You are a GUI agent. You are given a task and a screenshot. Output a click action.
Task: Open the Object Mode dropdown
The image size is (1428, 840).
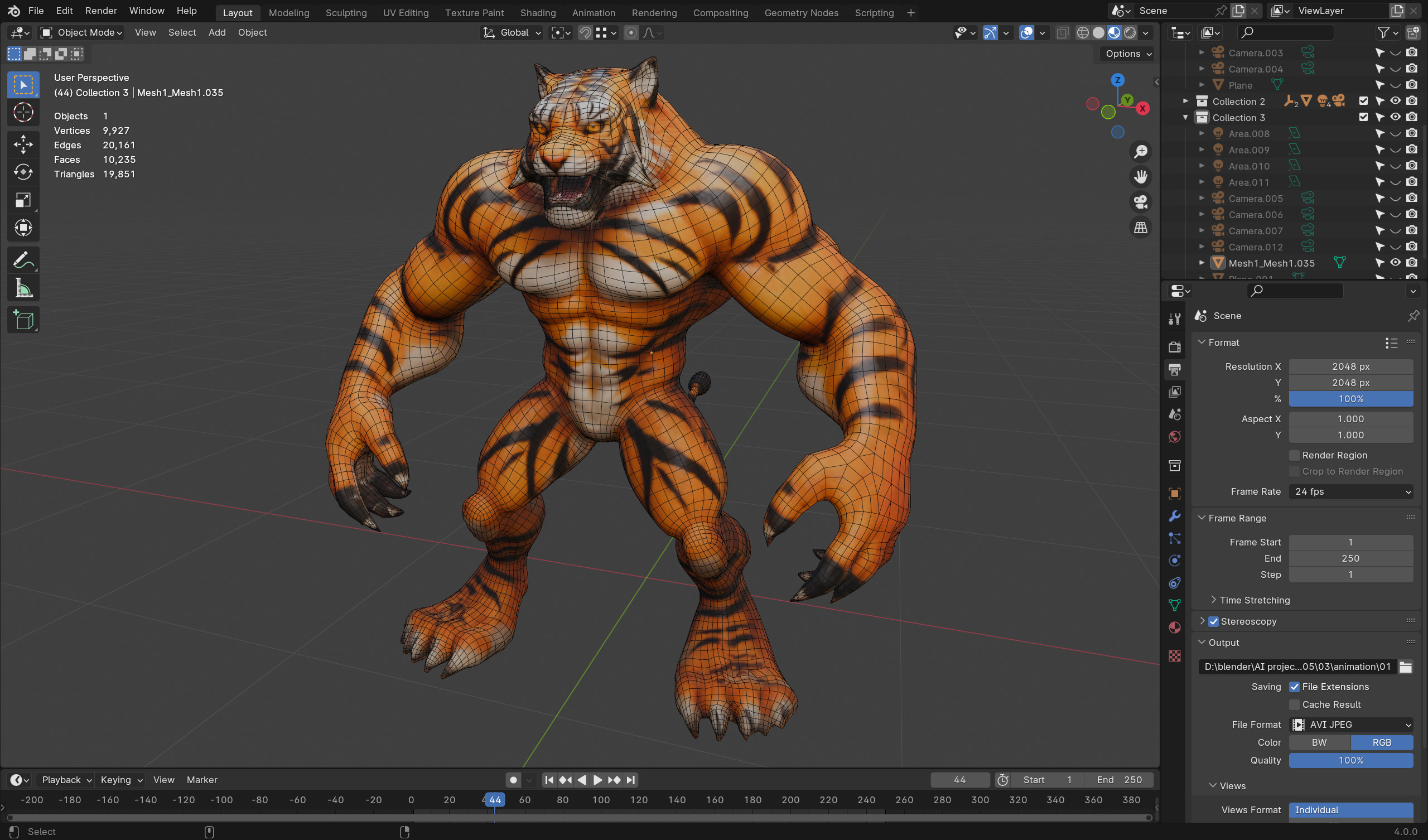[x=82, y=33]
